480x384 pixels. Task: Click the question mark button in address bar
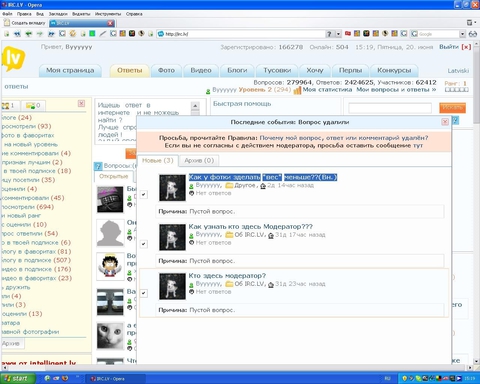(x=329, y=34)
